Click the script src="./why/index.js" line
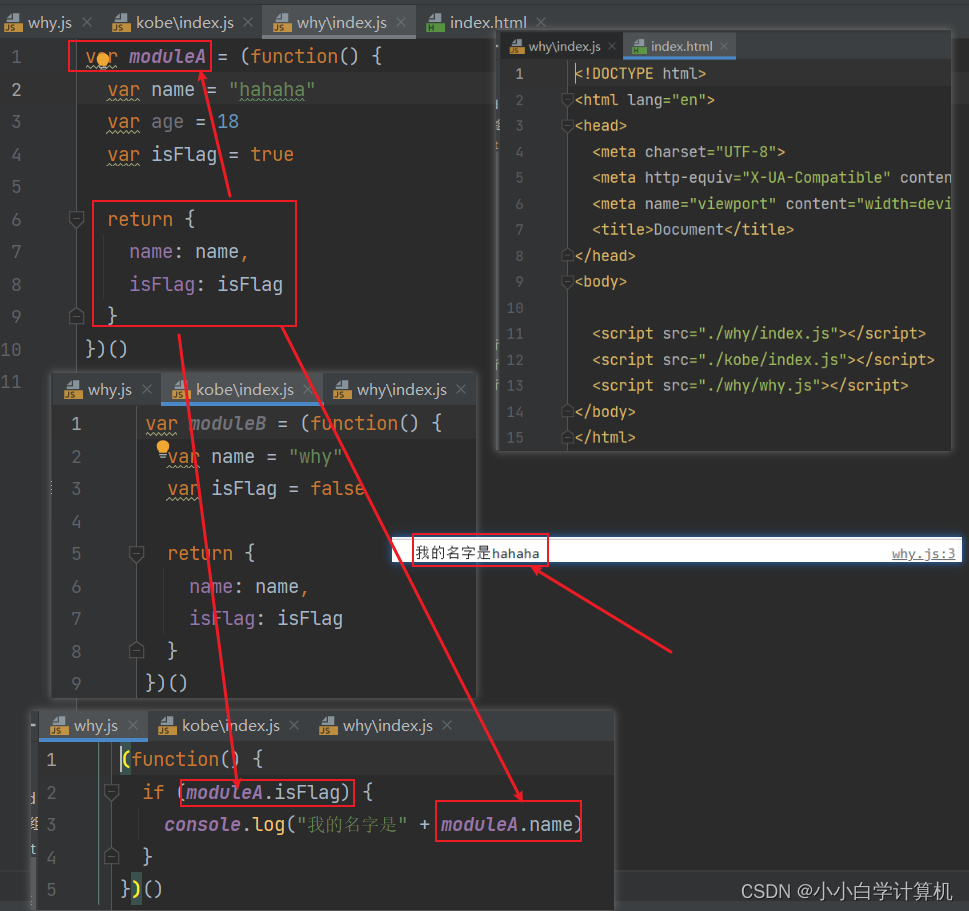The width and height of the screenshot is (969, 911). (x=759, y=333)
